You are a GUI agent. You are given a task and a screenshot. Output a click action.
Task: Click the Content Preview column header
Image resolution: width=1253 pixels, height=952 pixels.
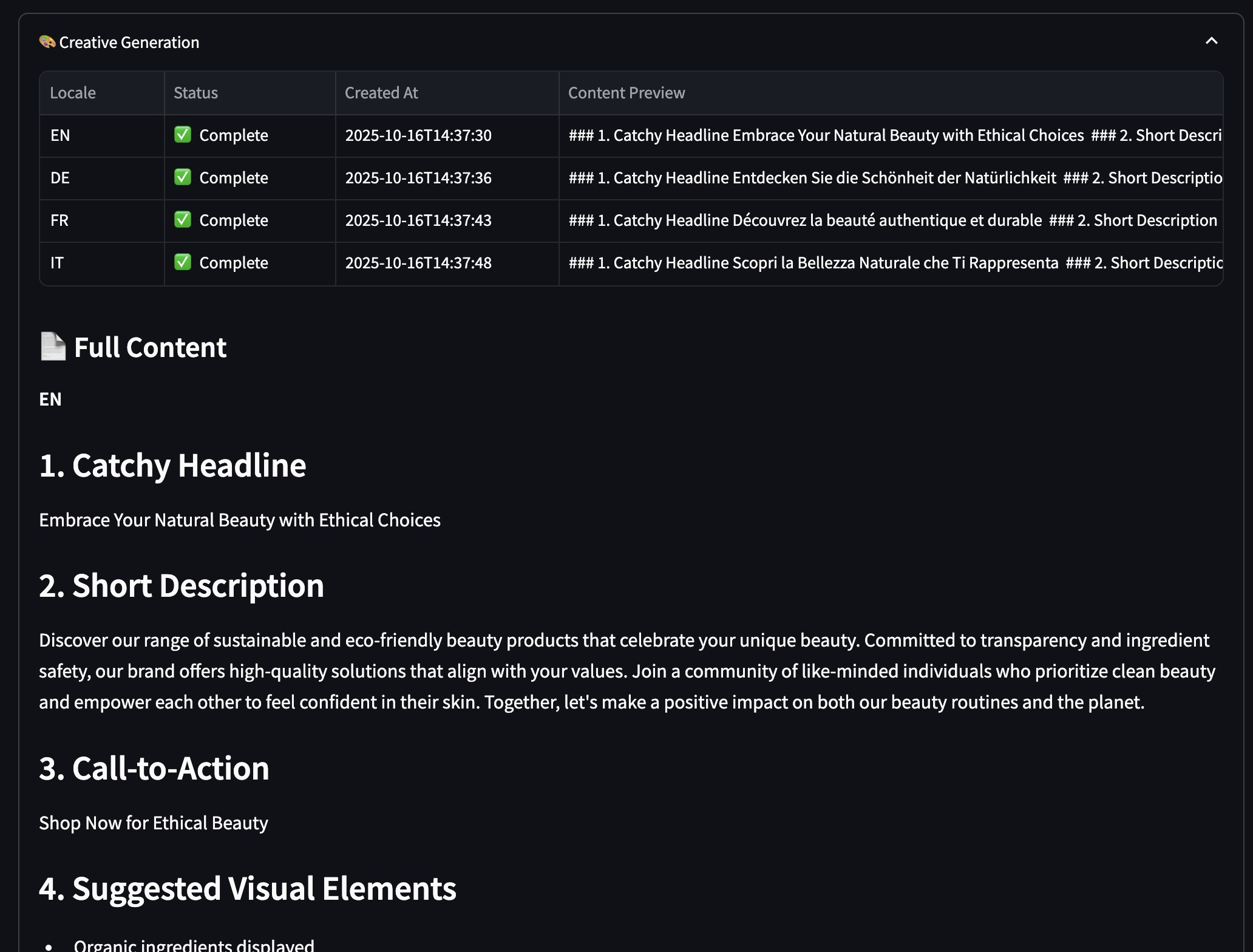coord(626,93)
